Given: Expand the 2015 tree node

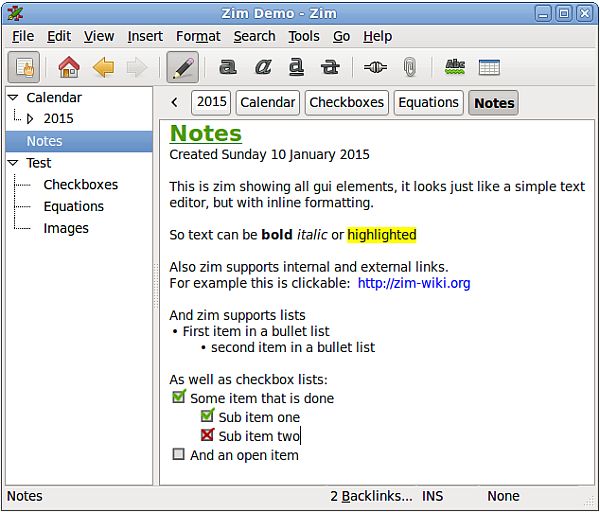Looking at the screenshot, I should coord(30,119).
